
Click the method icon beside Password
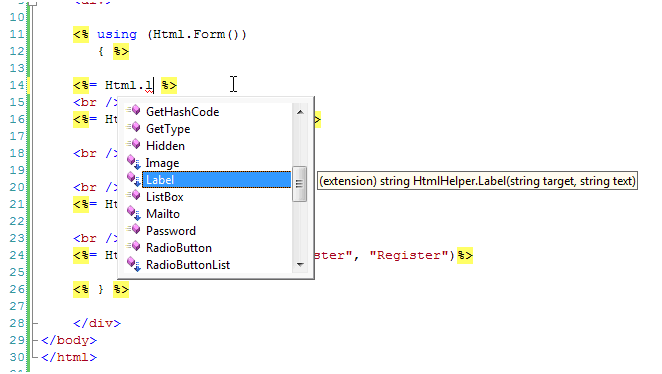click(x=134, y=230)
